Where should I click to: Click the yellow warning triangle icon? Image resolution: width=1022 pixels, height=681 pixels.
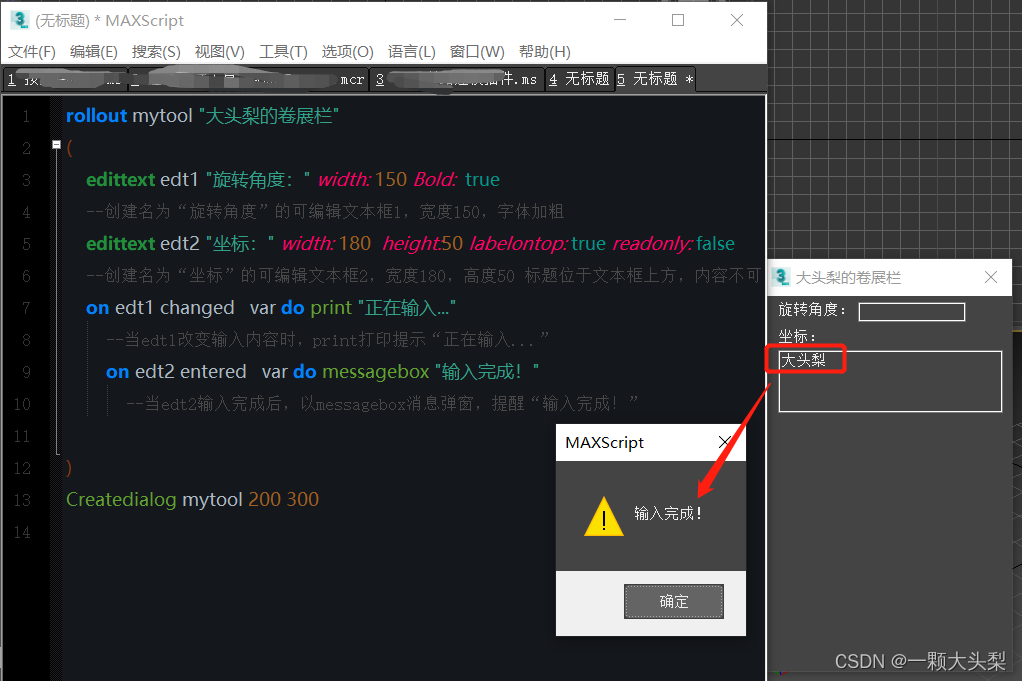click(x=604, y=519)
